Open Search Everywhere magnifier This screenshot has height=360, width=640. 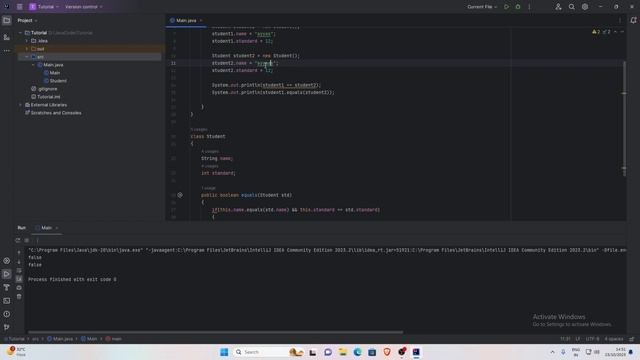[x=571, y=7]
